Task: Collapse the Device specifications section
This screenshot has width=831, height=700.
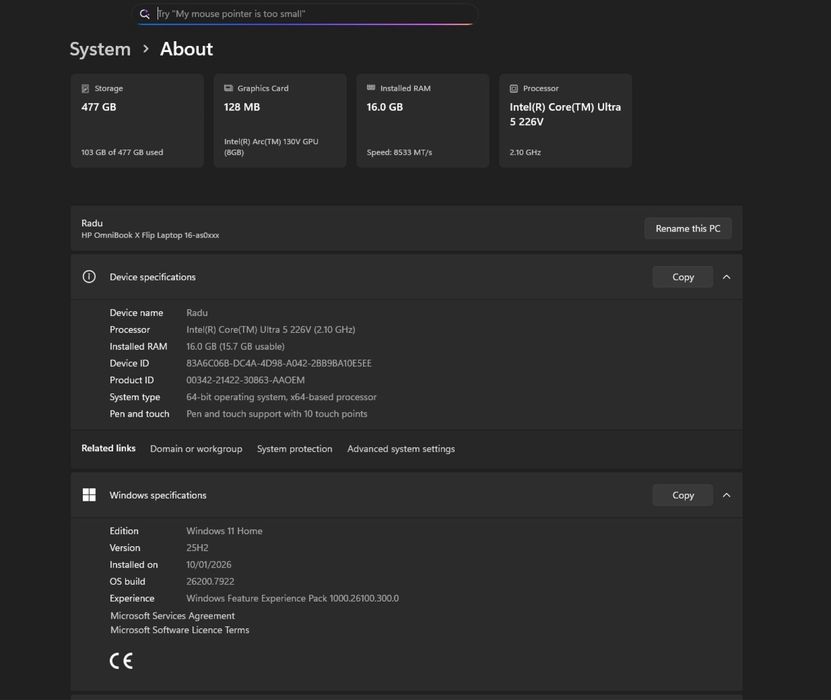Action: pos(727,277)
